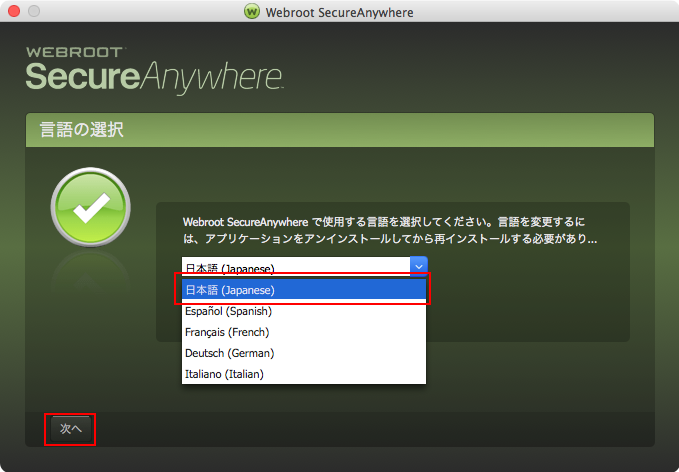Screen dimensions: 679x472
Task: Pick Deutsch (German) from the list
Action: click(304, 353)
